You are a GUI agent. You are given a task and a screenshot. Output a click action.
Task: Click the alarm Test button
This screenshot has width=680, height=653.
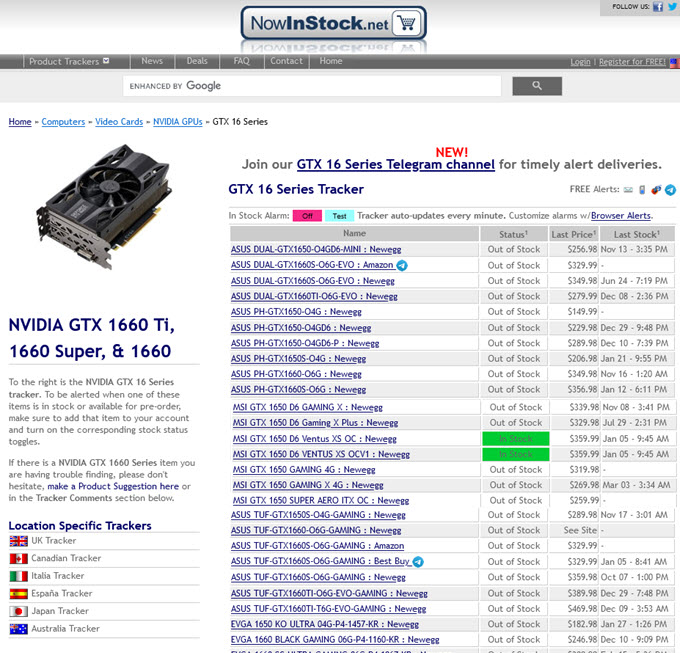[340, 216]
